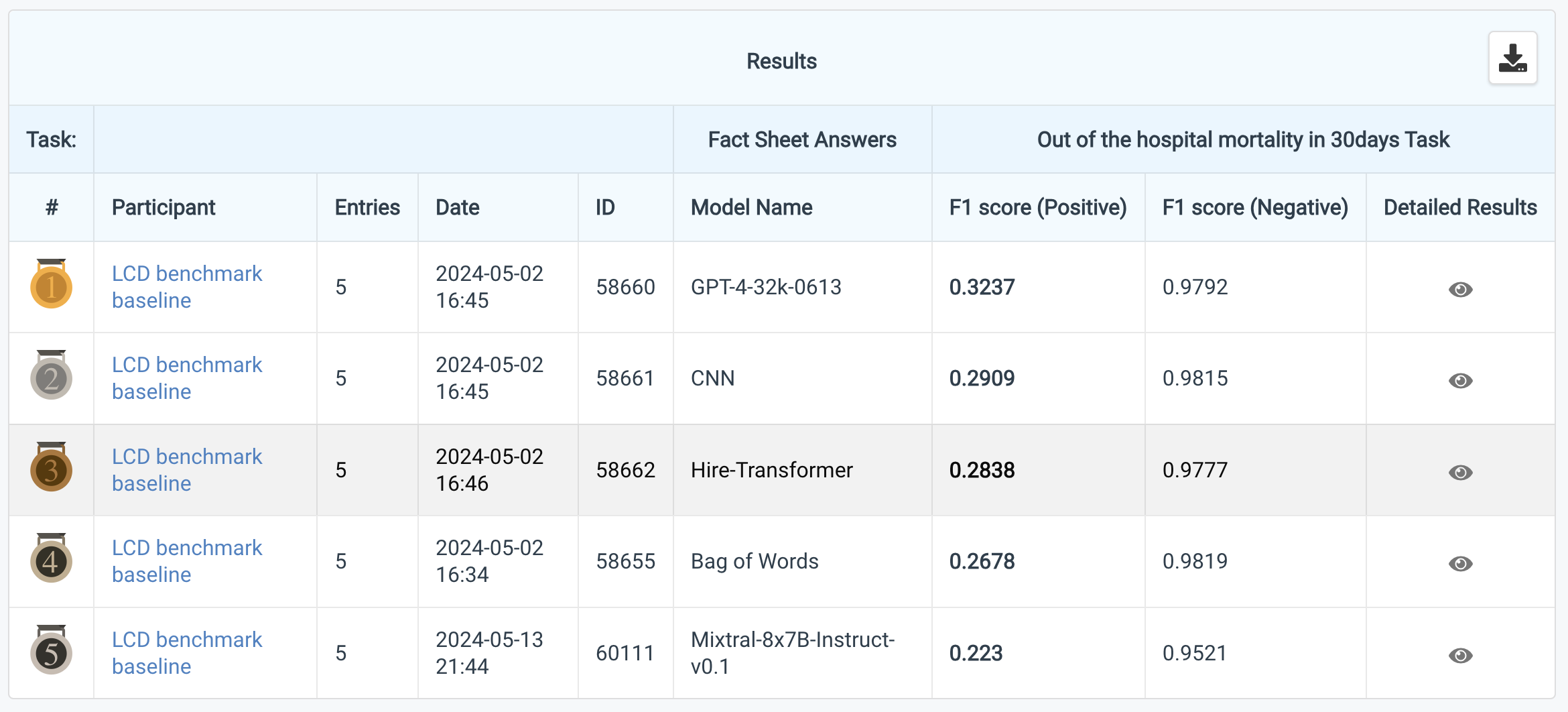The height and width of the screenshot is (712, 1568).
Task: Click the Model Name column header
Action: click(751, 207)
